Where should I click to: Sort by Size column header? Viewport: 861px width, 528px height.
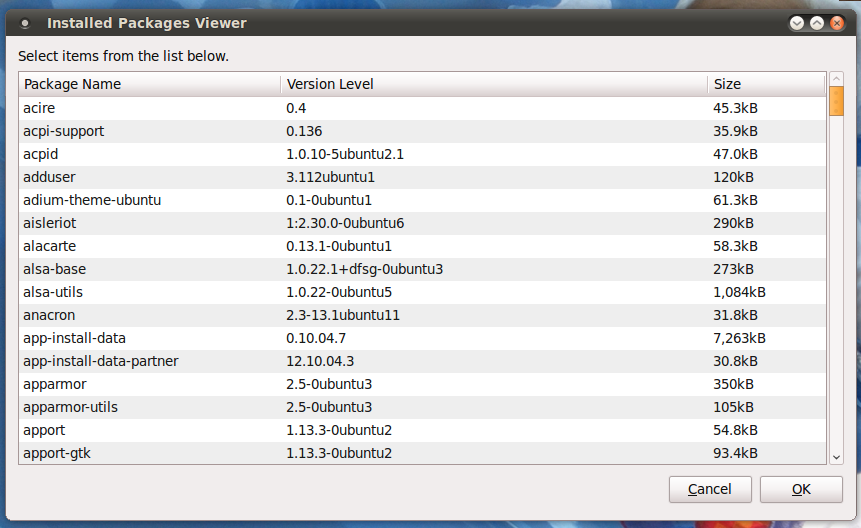point(767,84)
